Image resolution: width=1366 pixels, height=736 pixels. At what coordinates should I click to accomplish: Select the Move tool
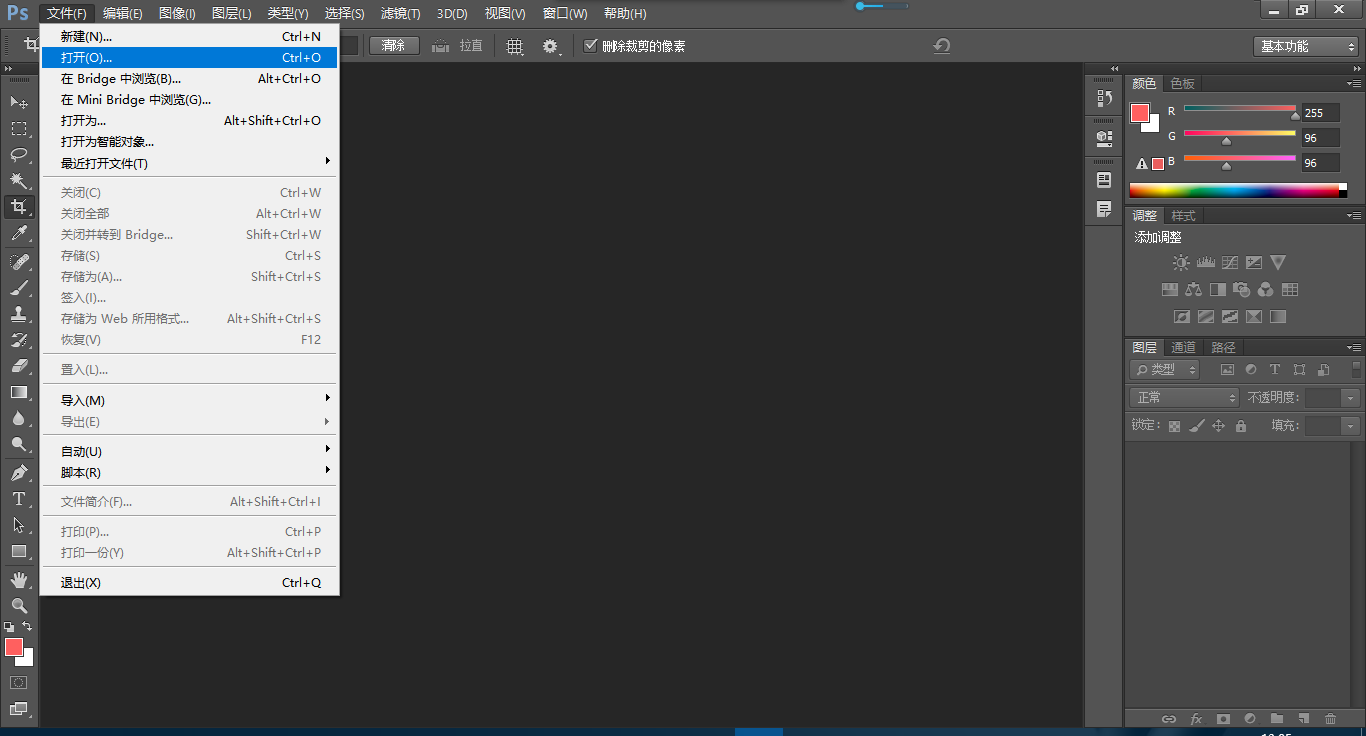19,102
